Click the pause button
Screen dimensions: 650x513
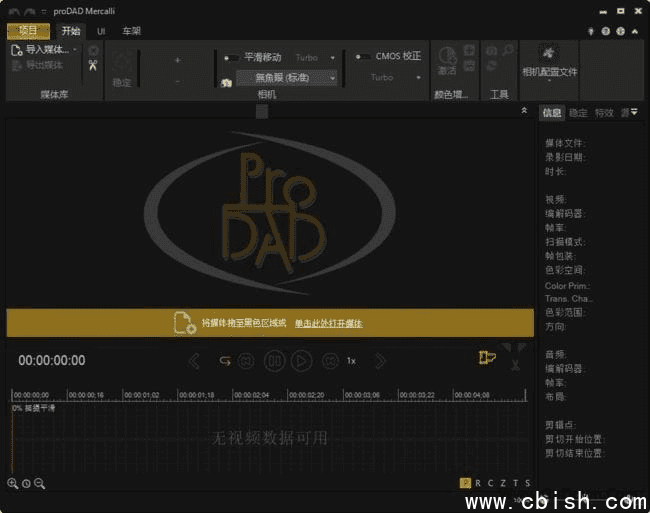[274, 361]
